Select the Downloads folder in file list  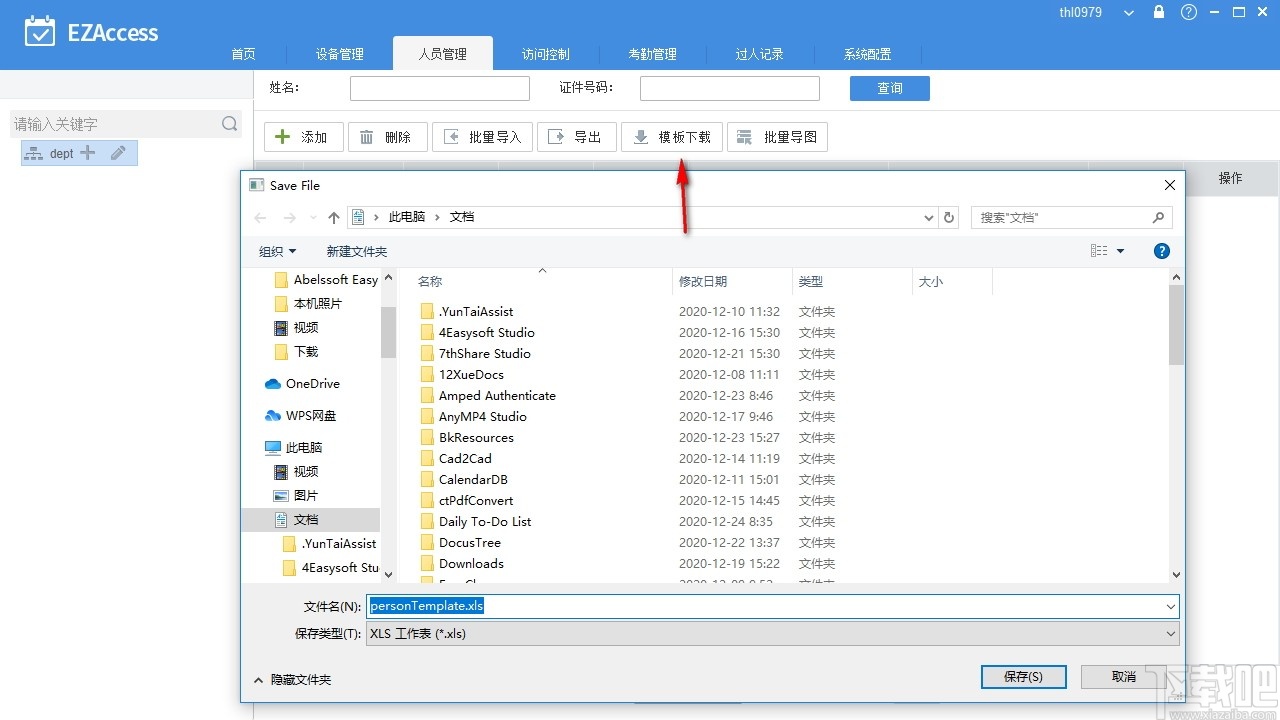(471, 563)
